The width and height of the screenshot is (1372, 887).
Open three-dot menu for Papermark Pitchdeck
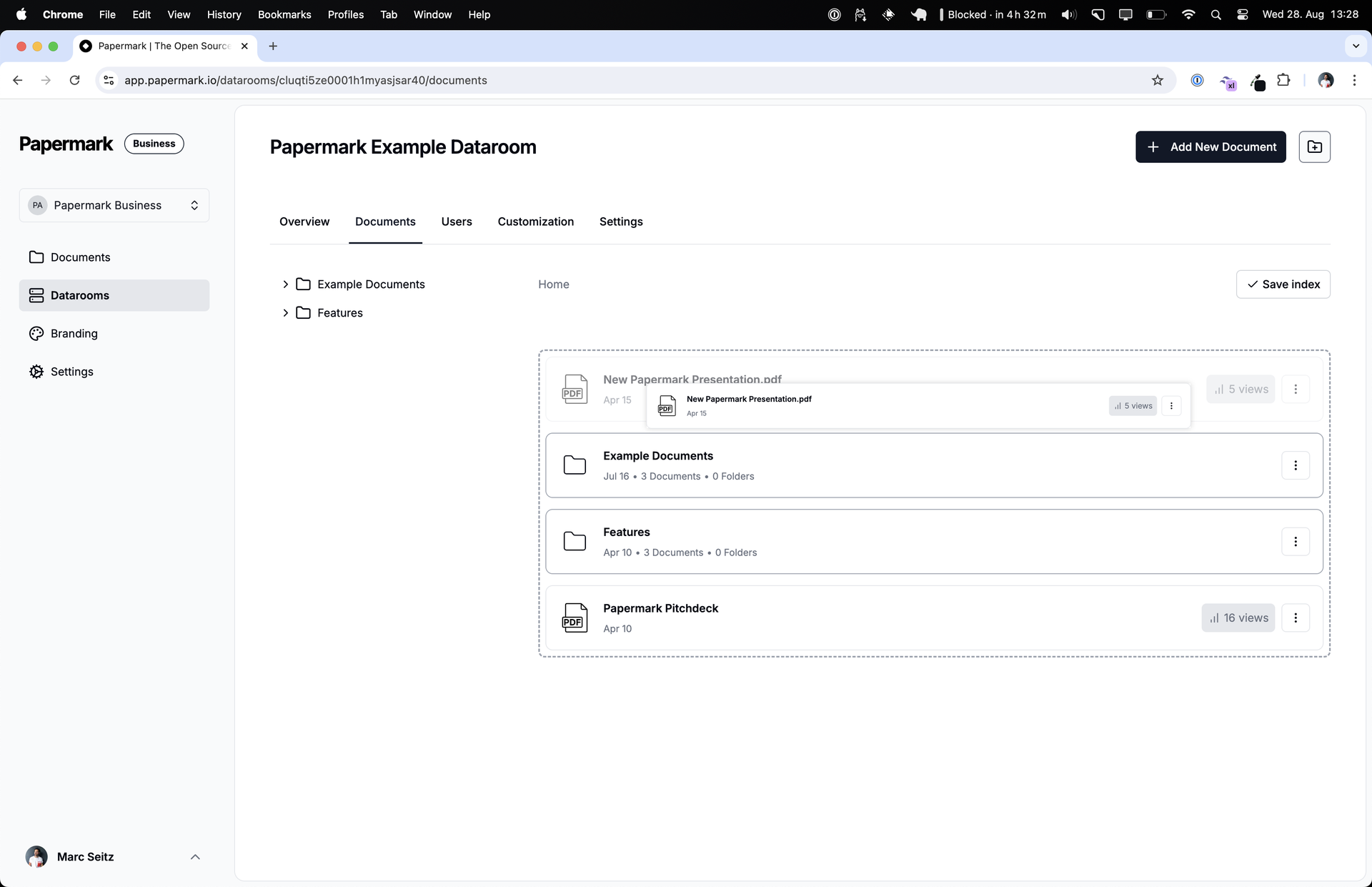1295,618
